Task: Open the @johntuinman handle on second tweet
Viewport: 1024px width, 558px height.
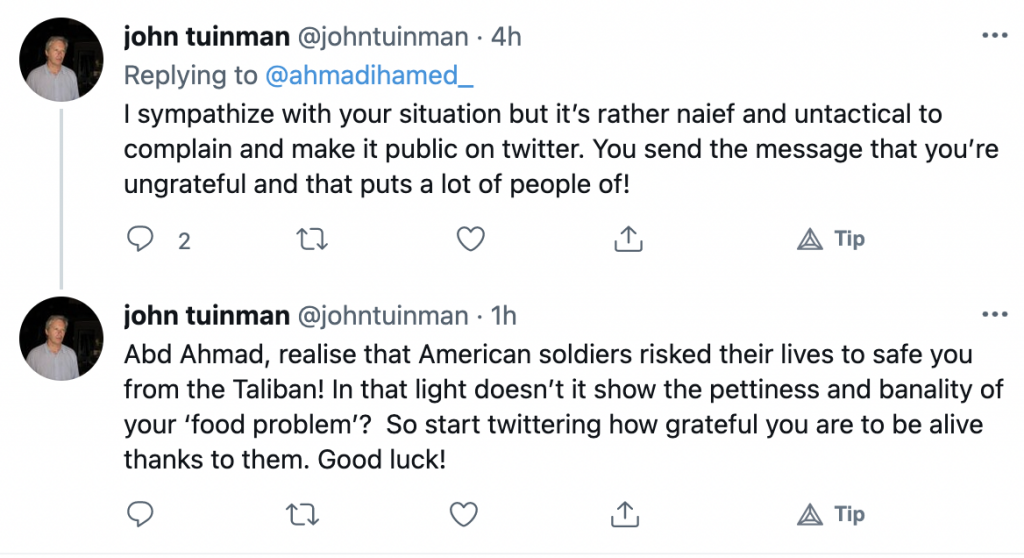Action: [383, 315]
